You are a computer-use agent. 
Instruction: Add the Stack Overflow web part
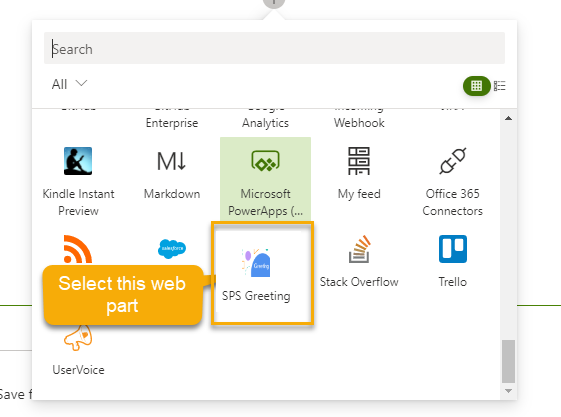coord(359,261)
